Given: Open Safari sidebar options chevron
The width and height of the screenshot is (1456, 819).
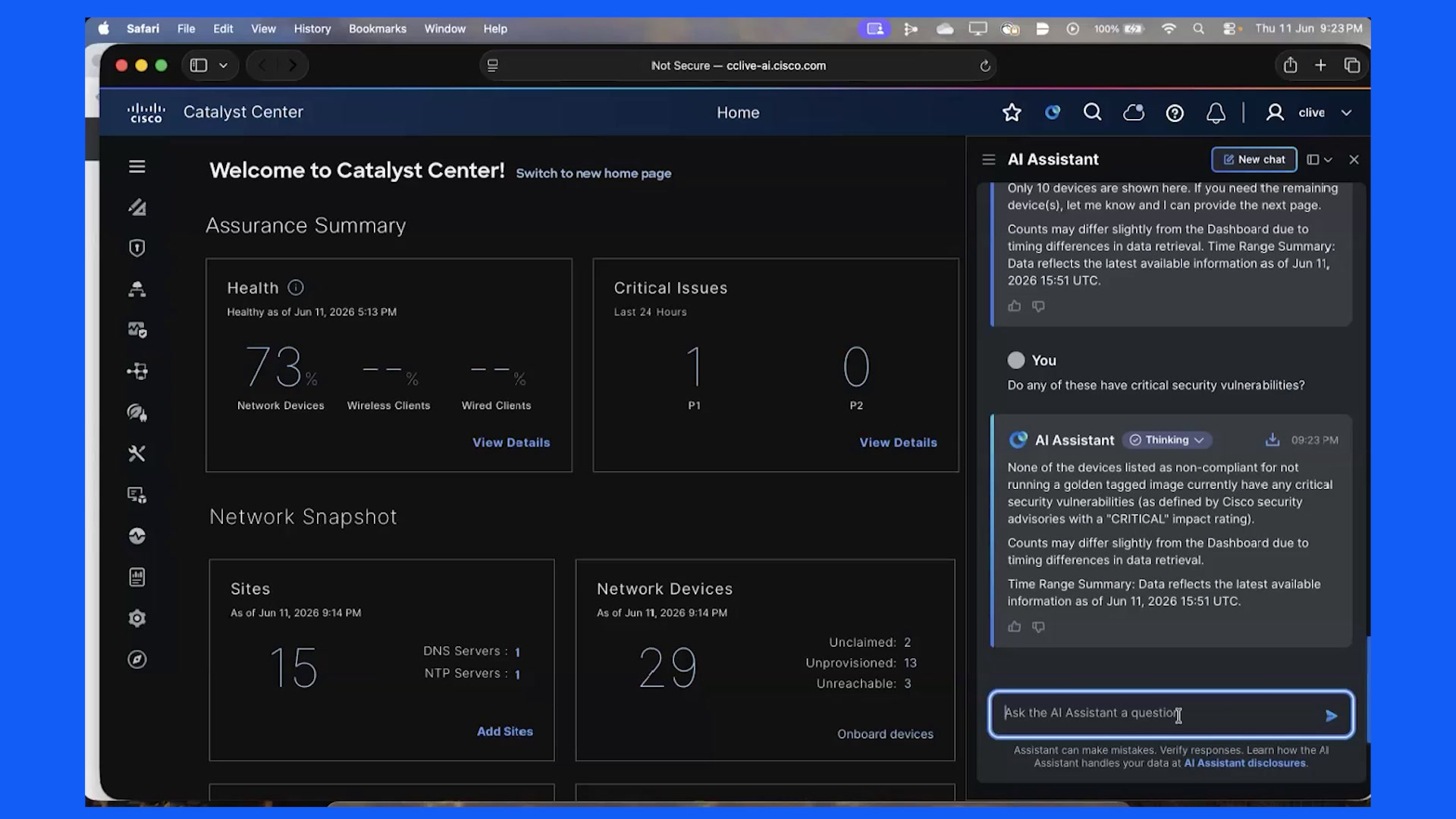Looking at the screenshot, I should [223, 65].
